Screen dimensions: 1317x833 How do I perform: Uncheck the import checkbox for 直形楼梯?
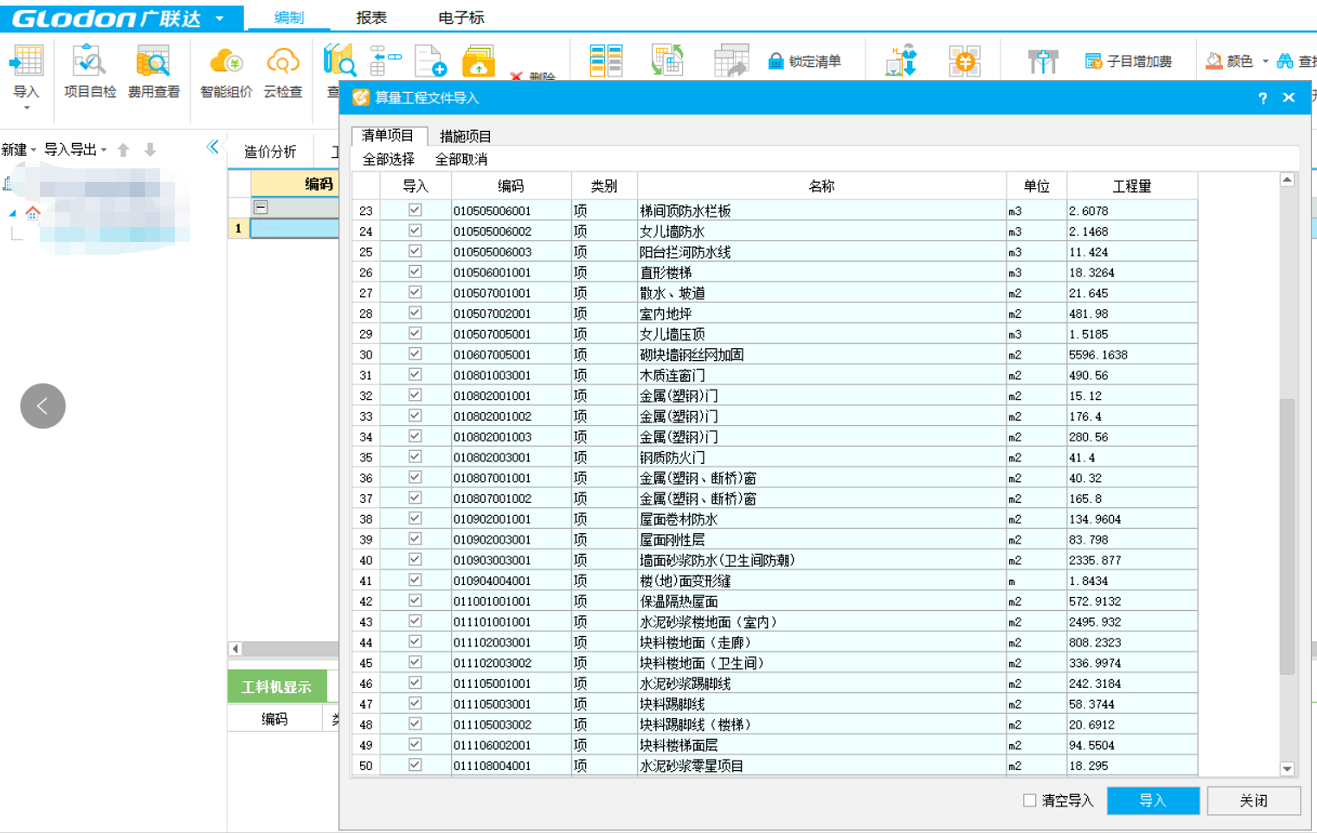pyautogui.click(x=415, y=272)
